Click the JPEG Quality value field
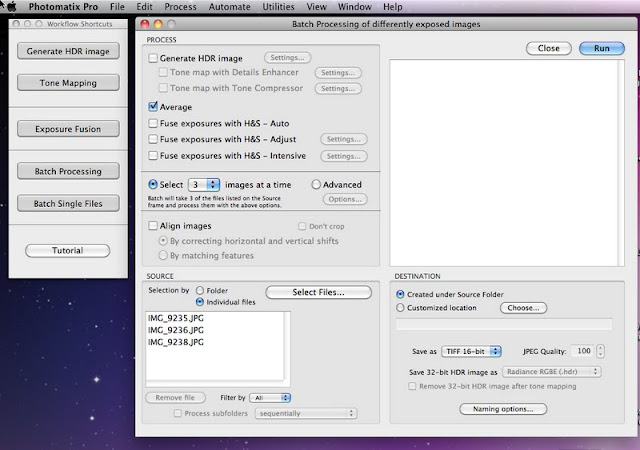 (x=582, y=351)
